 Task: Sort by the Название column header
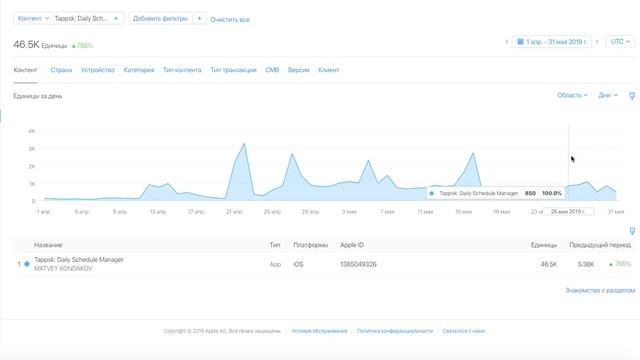pyautogui.click(x=48, y=245)
